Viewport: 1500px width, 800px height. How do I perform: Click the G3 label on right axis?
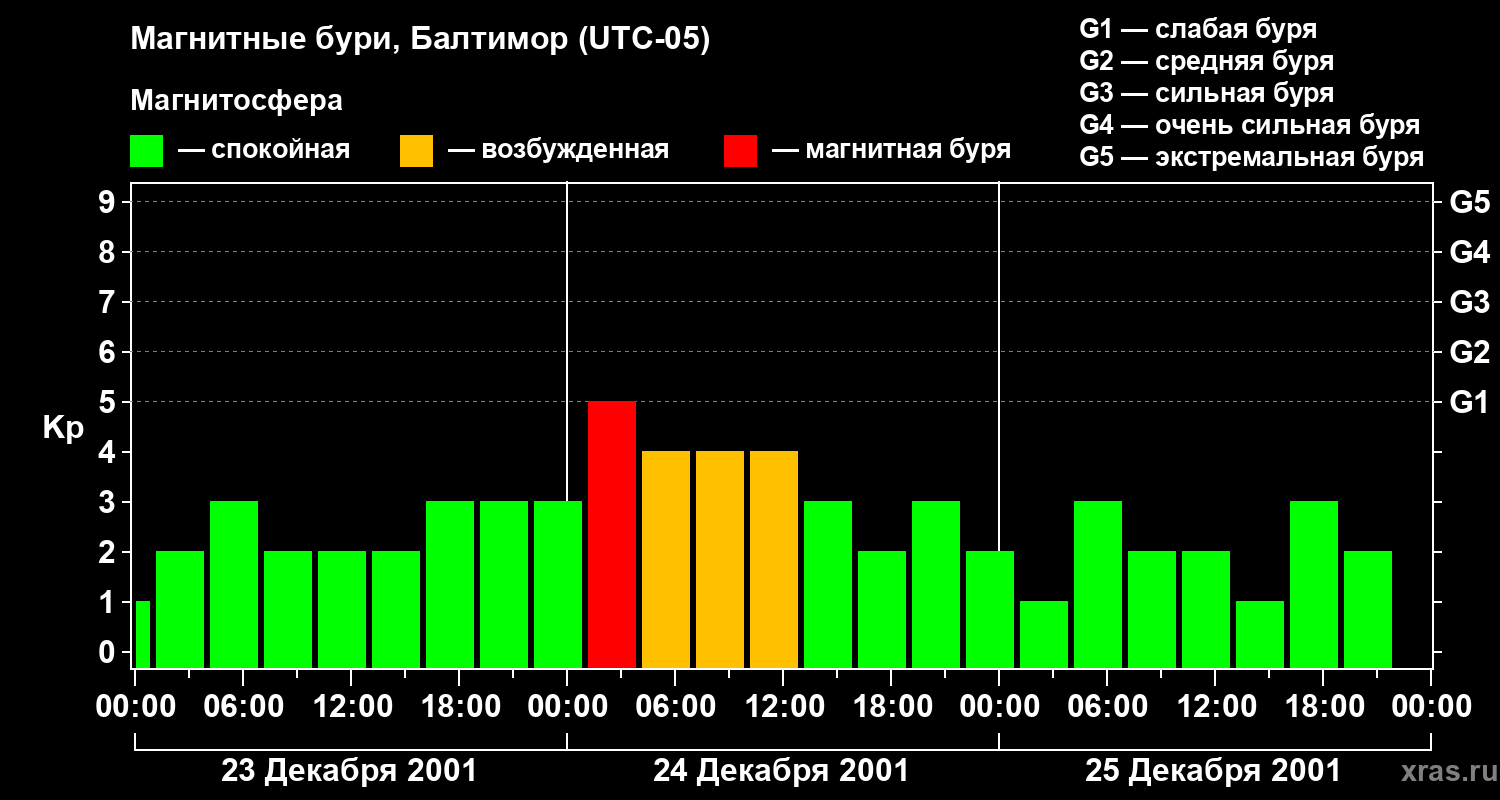coord(1470,302)
